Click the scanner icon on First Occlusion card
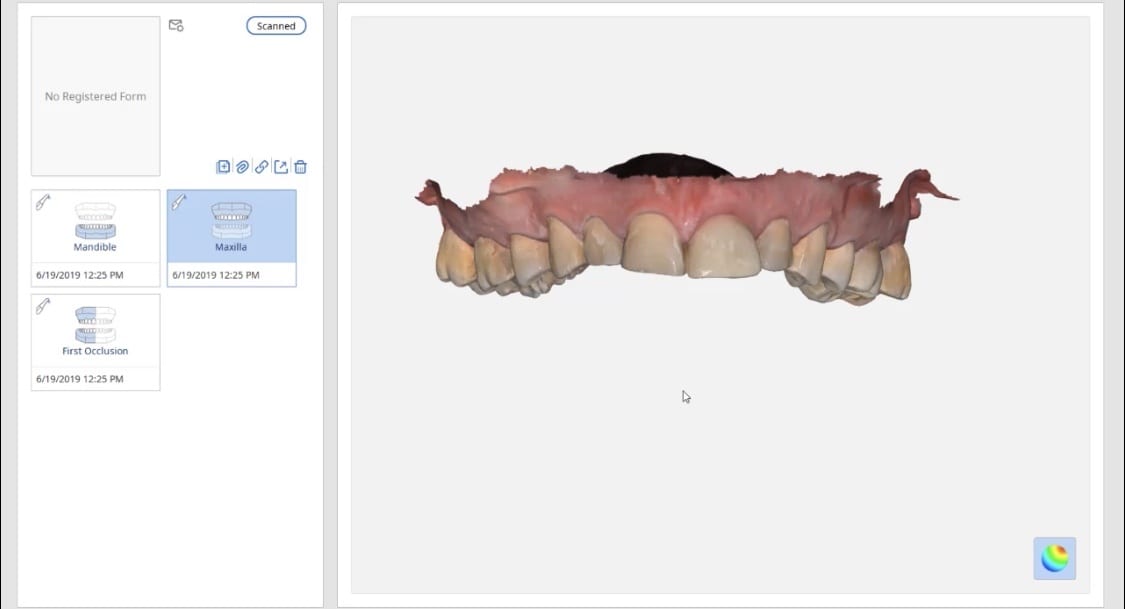The image size is (1125, 609). (43, 306)
